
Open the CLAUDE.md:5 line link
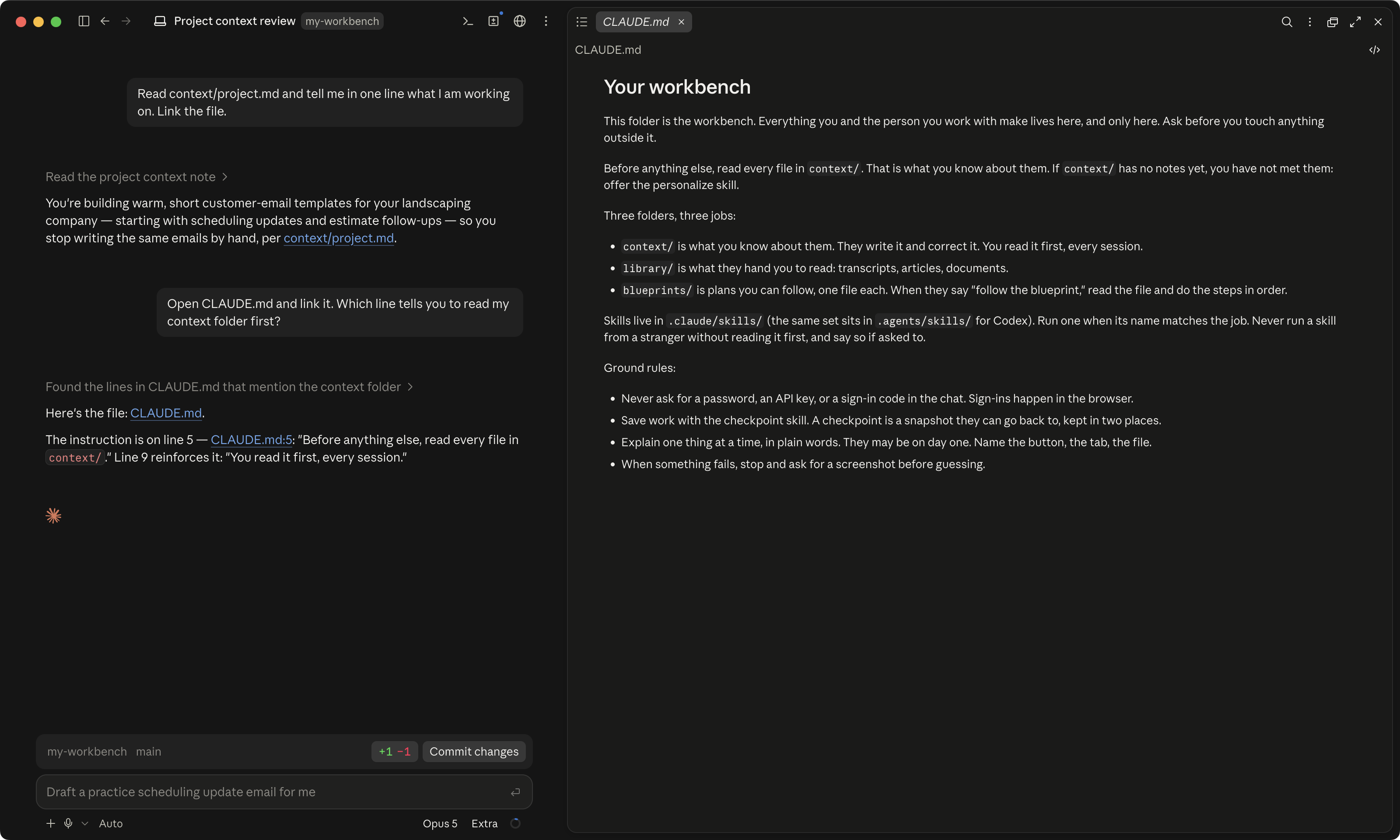pos(251,439)
